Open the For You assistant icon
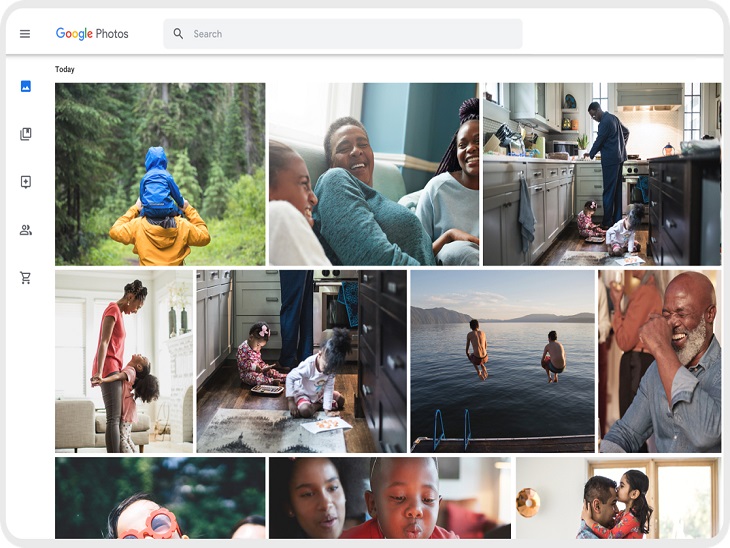The image size is (730, 548). click(x=26, y=182)
